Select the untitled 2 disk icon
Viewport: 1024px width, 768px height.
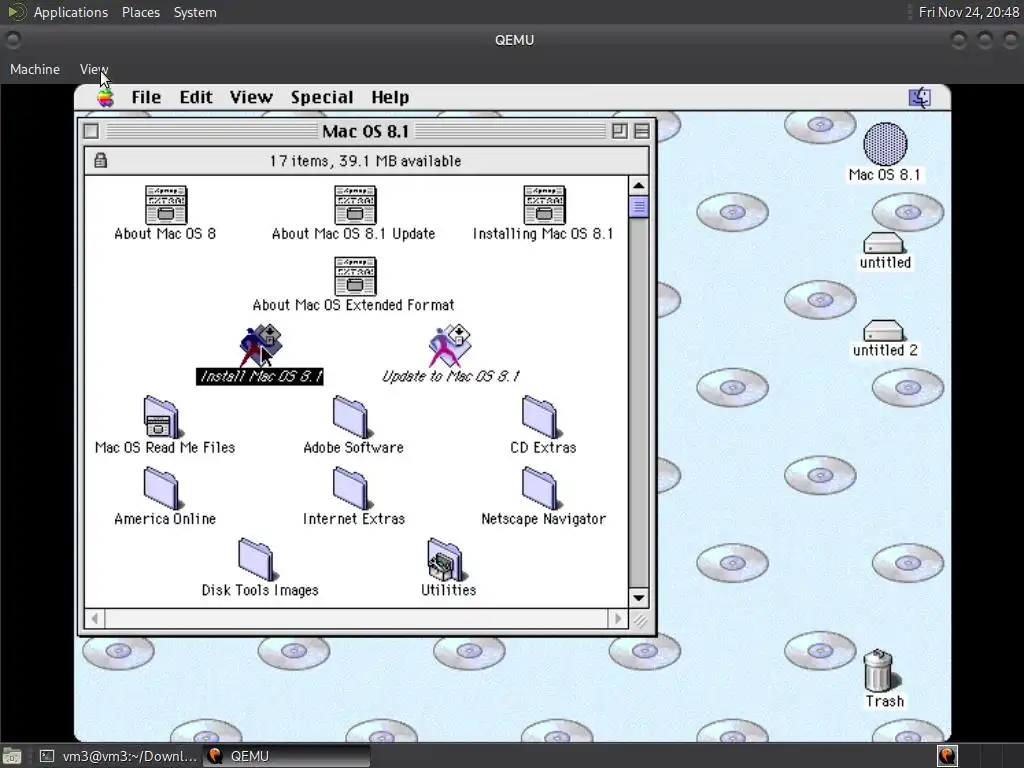(884, 330)
